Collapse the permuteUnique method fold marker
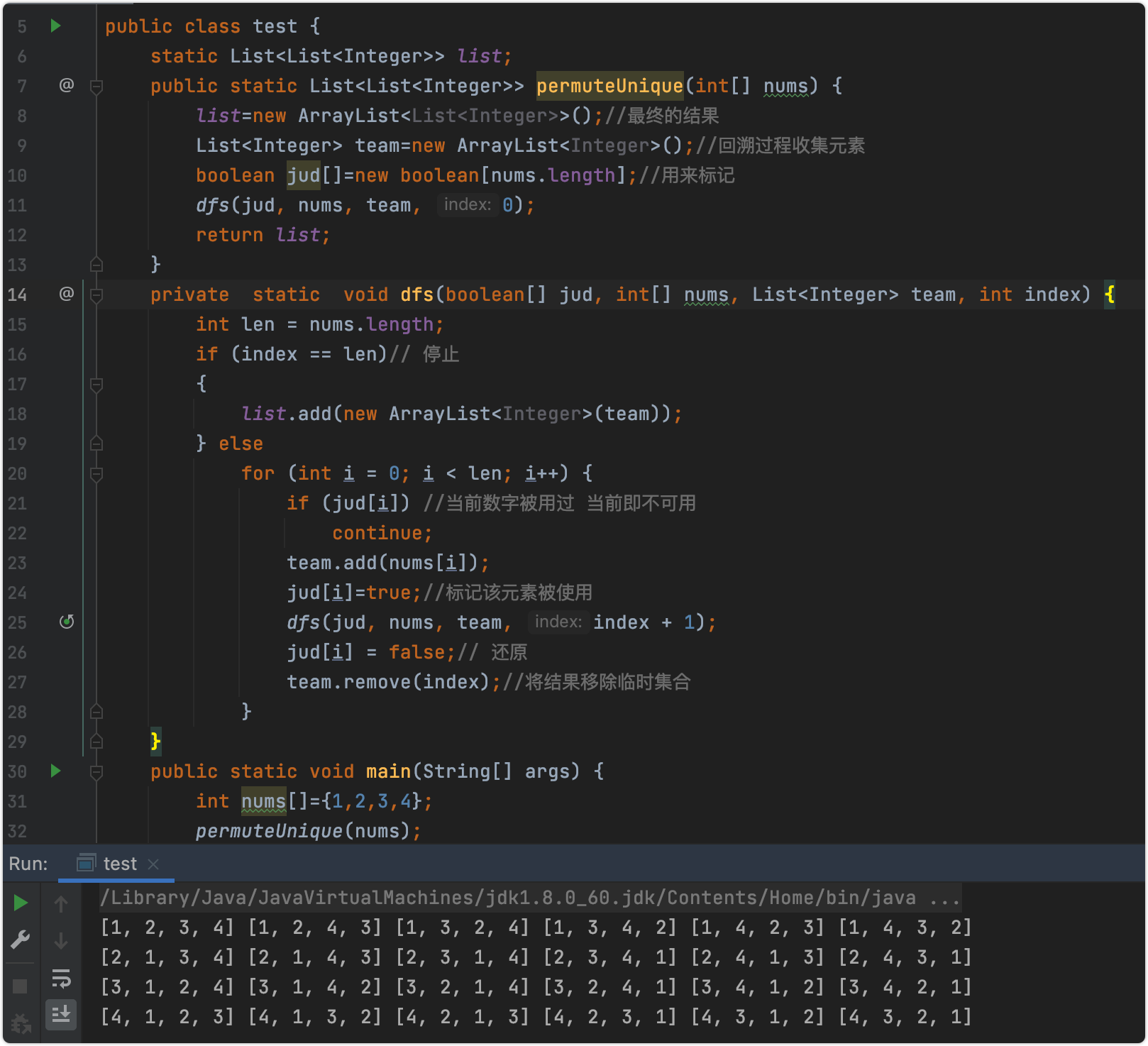Viewport: 1148px width, 1046px height. (x=96, y=87)
